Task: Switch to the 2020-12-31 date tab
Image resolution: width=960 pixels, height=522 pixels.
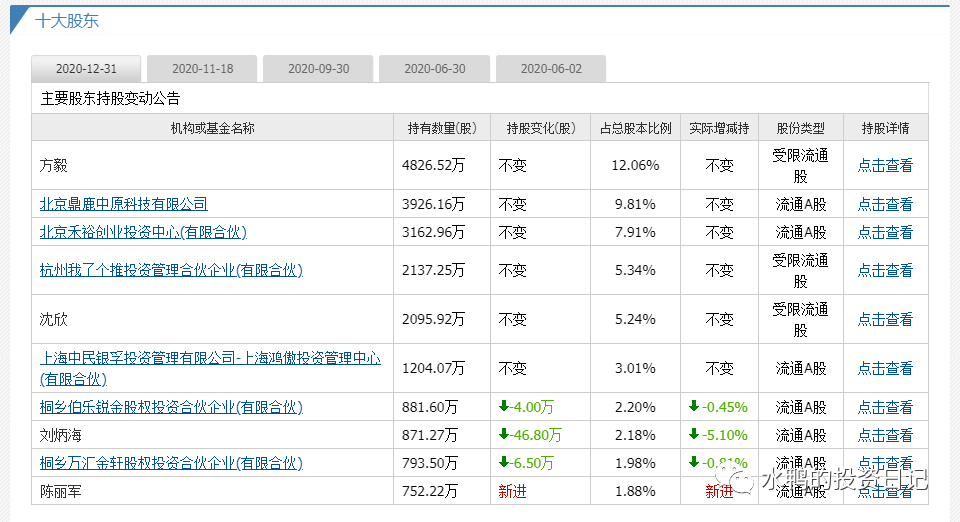Action: point(86,69)
